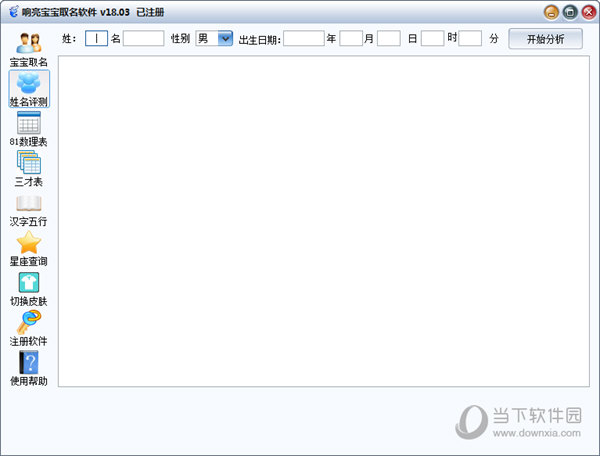The height and width of the screenshot is (456, 600).
Task: Maximize the window with dark round button
Action: pyautogui.click(x=570, y=12)
